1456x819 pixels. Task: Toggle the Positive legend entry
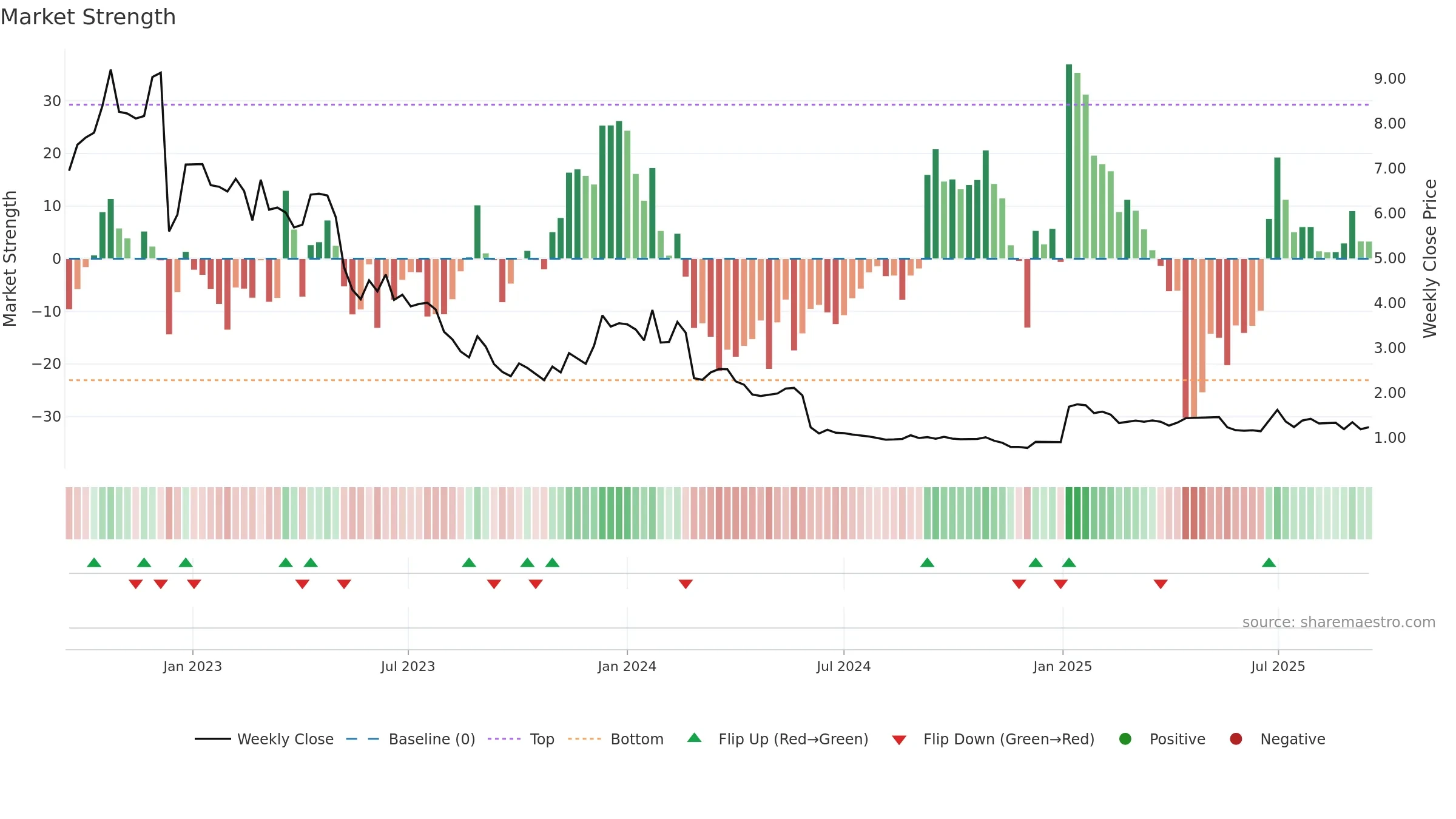(1162, 739)
